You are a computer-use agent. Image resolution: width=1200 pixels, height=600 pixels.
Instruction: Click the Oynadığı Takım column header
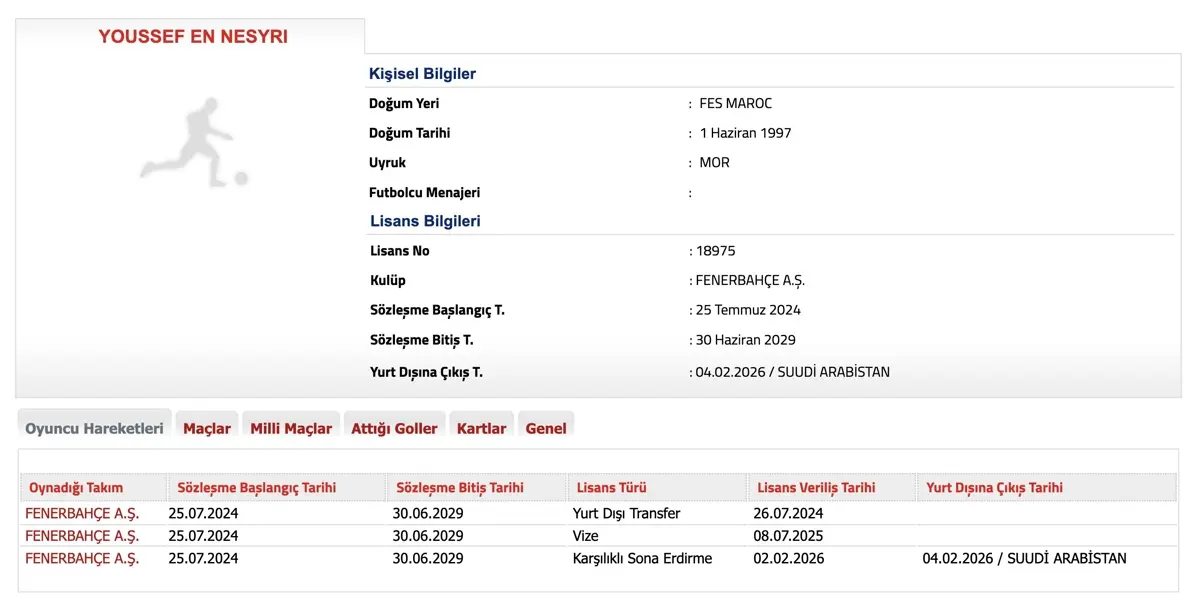(x=76, y=488)
